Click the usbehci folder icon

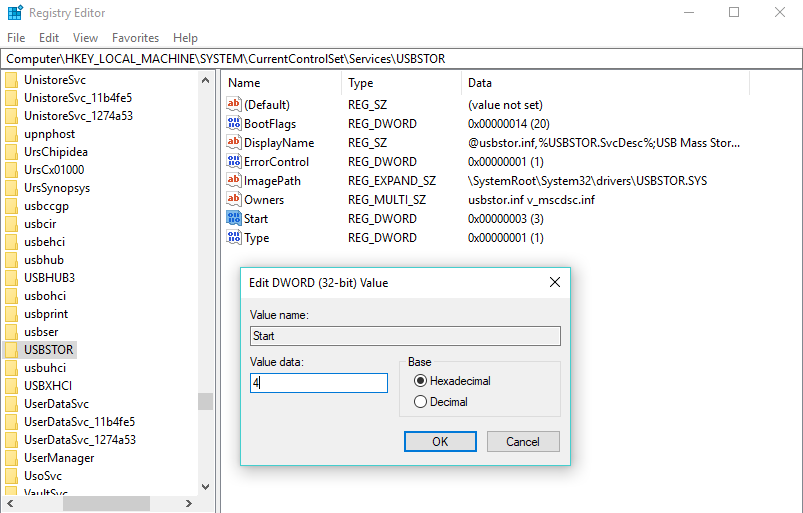tap(11, 242)
